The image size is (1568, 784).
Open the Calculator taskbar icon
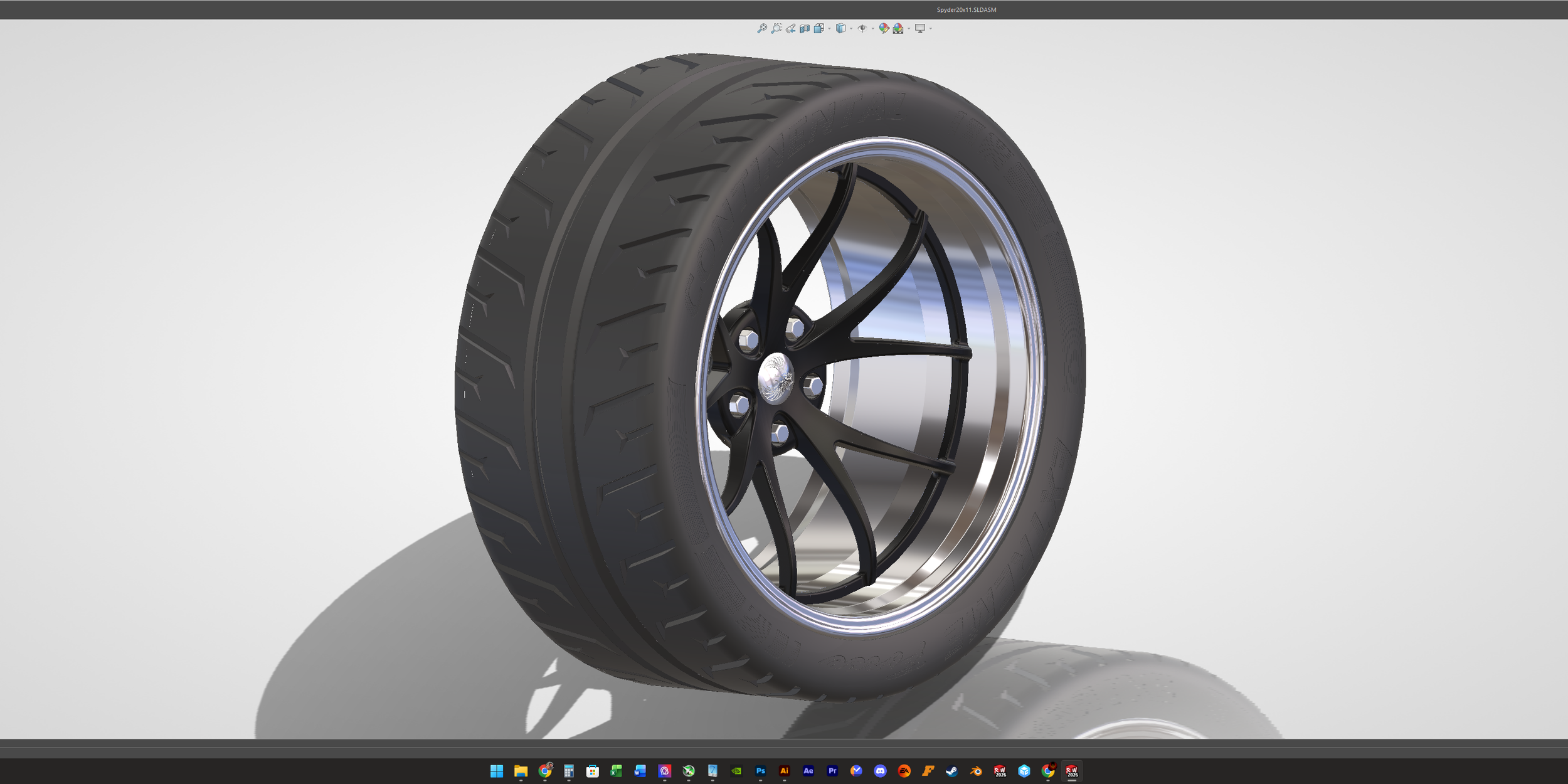point(569,771)
